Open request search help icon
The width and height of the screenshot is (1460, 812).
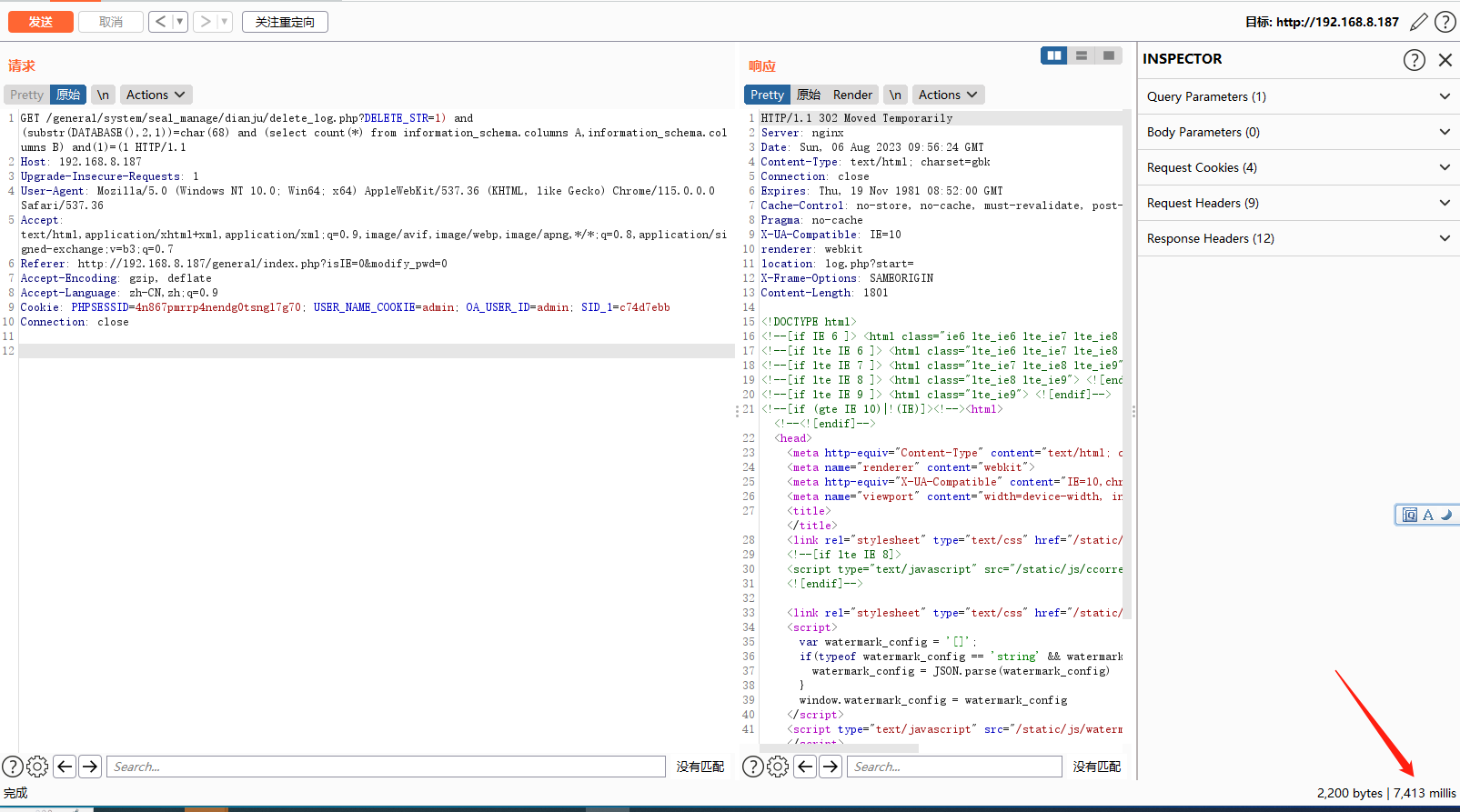tap(13, 767)
